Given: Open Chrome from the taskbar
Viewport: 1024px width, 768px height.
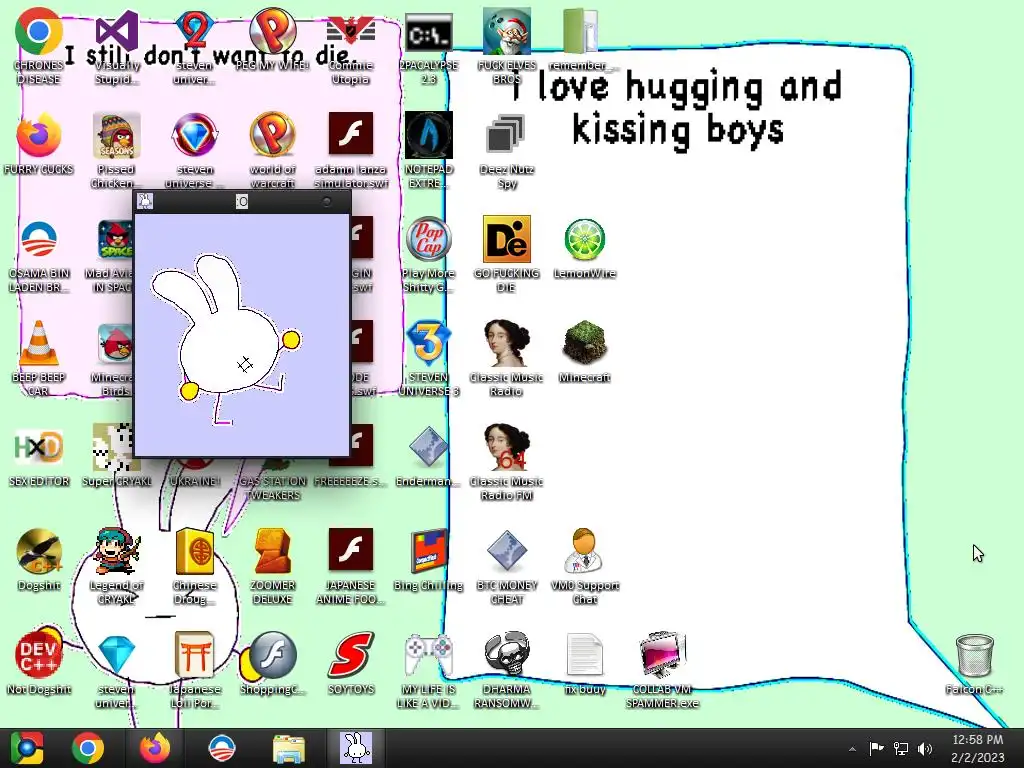Looking at the screenshot, I should pos(88,748).
